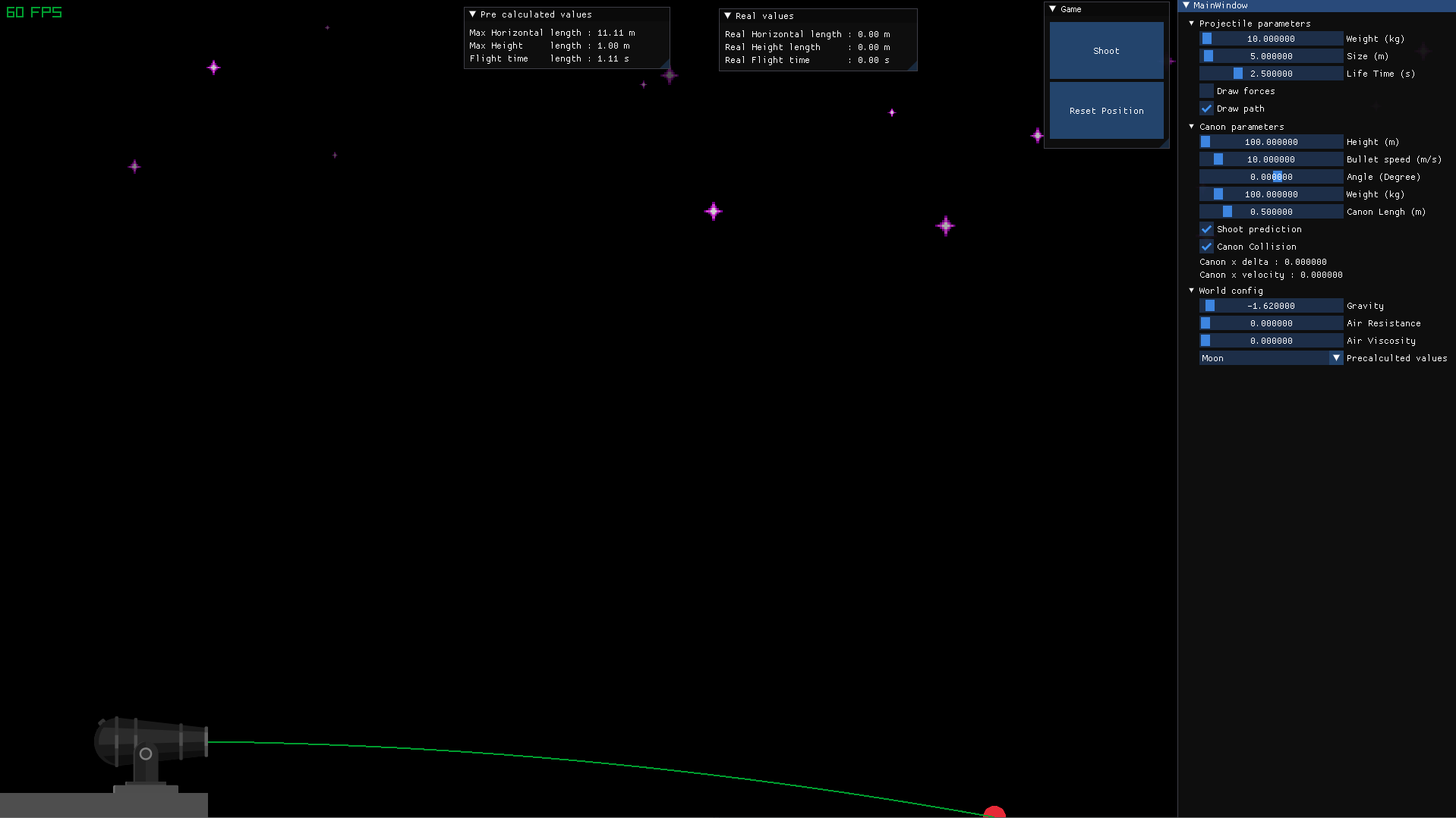The image size is (1456, 818).
Task: Click the Life Time (s) slider
Action: click(x=1272, y=74)
